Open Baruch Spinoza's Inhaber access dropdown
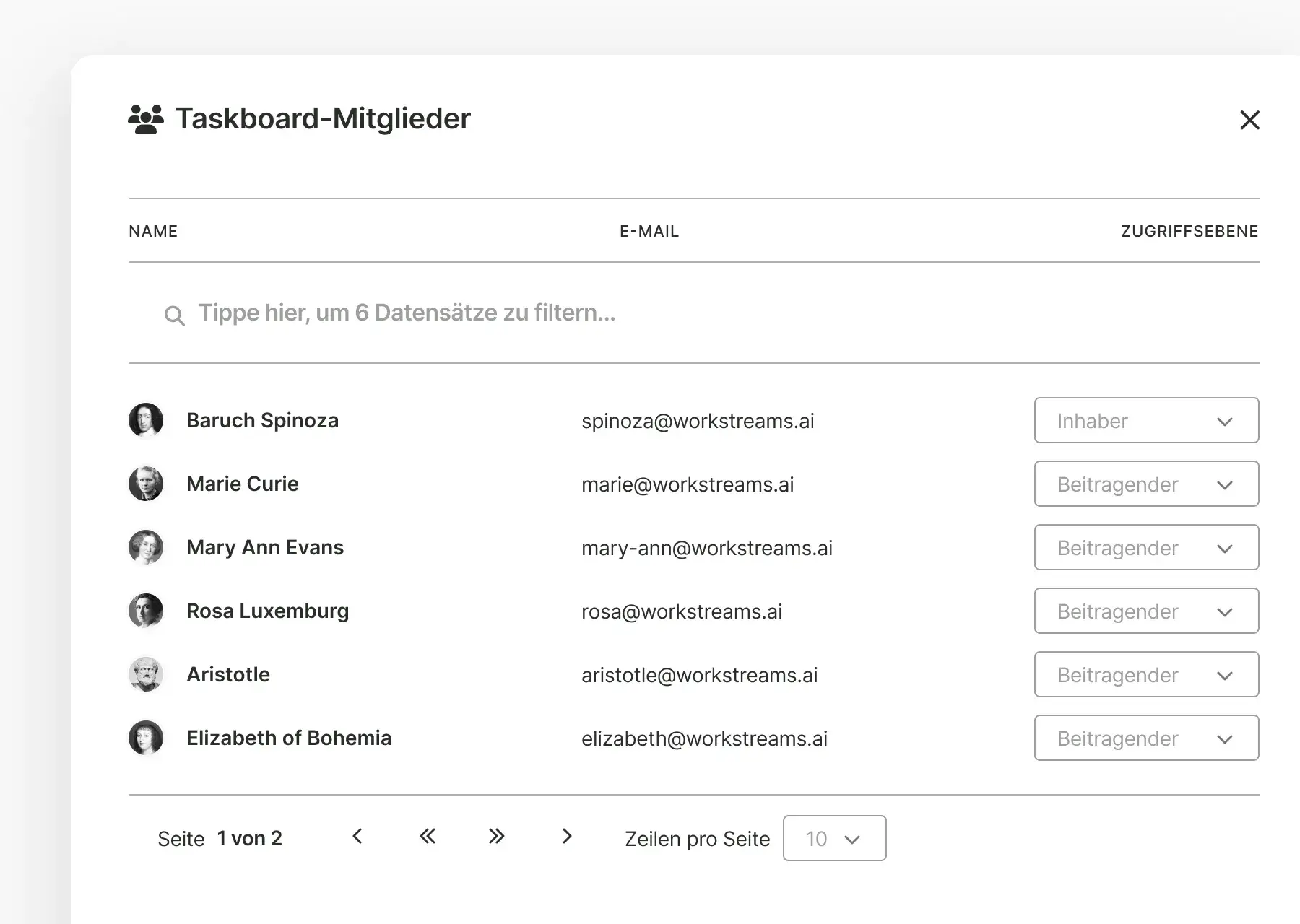 pyautogui.click(x=1146, y=420)
